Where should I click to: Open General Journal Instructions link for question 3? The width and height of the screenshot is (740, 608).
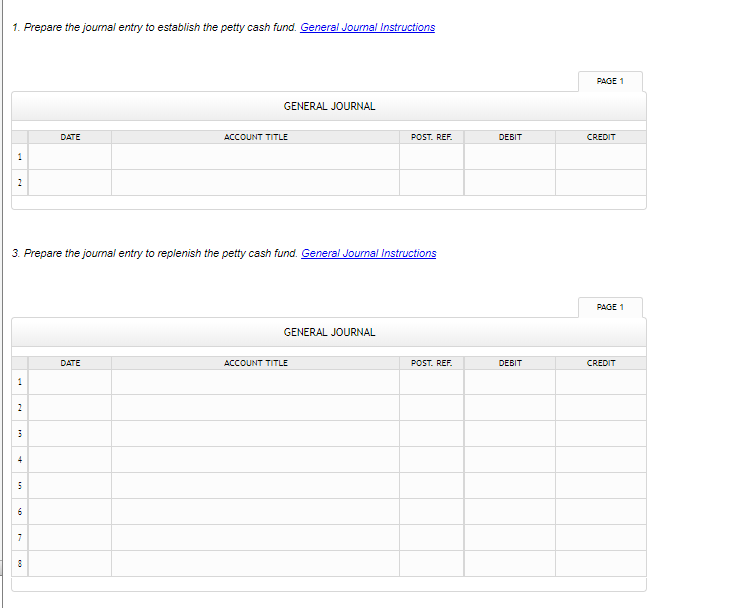coord(369,253)
